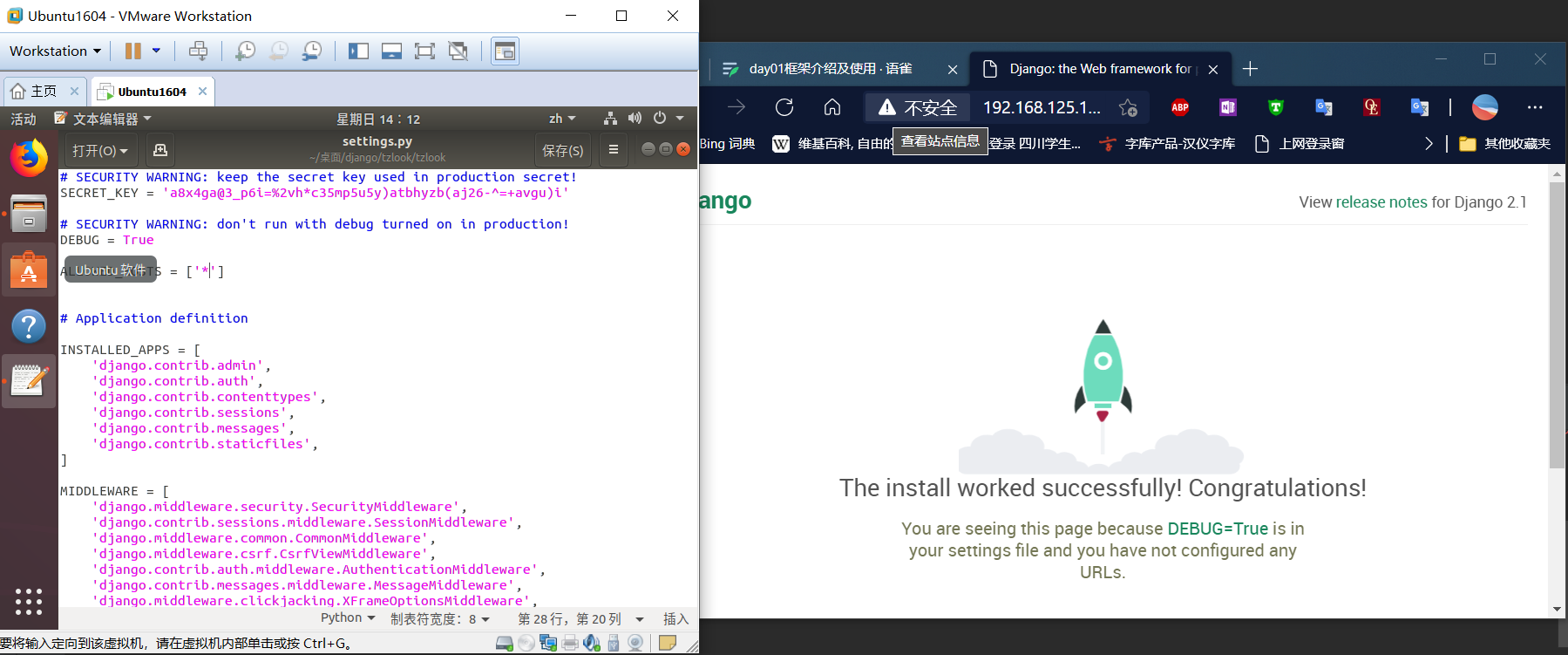Click the console view icon in VMware toolbar
Viewport: 1568px width, 655px height.
pyautogui.click(x=505, y=51)
